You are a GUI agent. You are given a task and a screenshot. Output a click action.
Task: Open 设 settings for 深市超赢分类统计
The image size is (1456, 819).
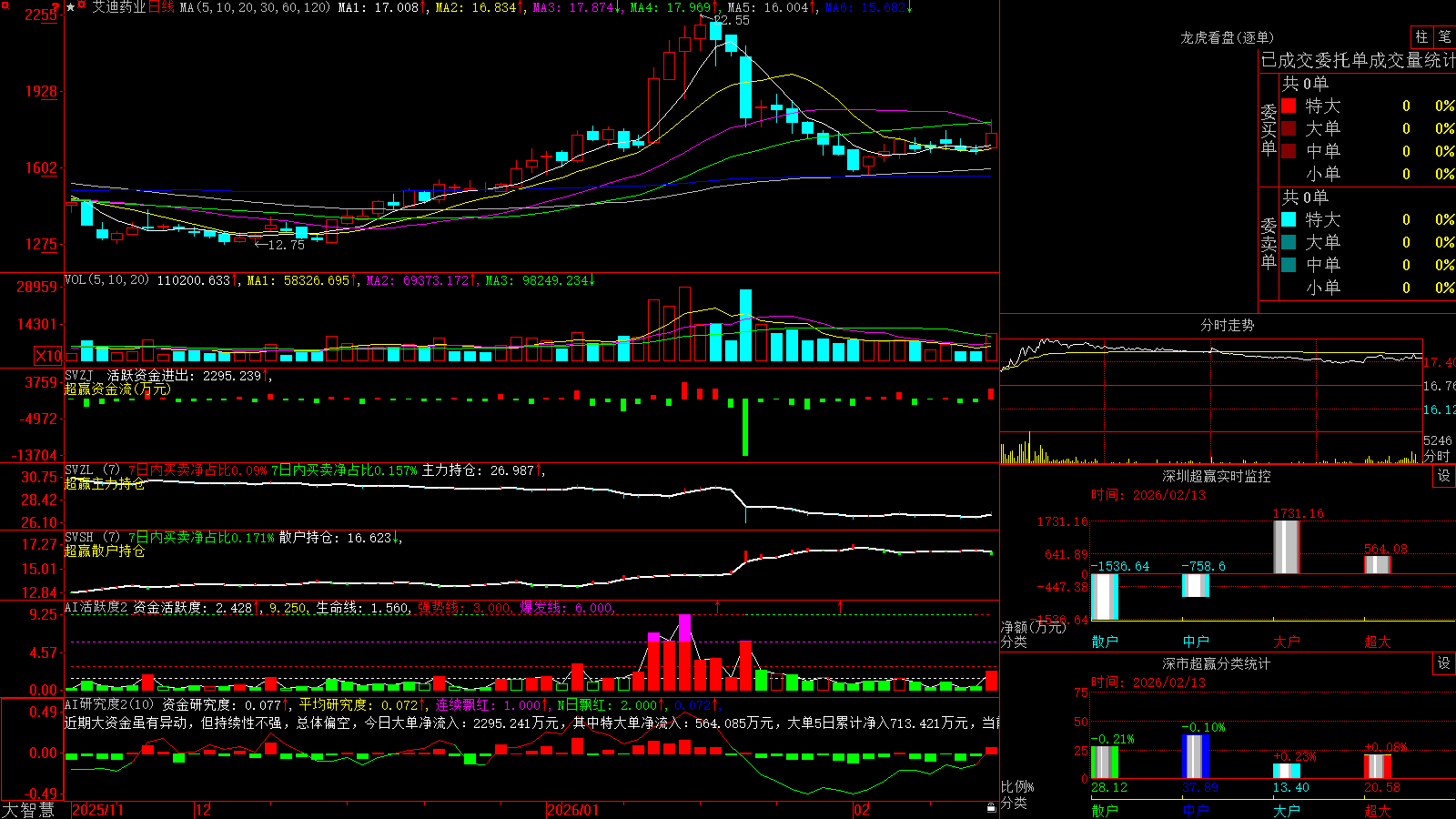coord(1444,663)
